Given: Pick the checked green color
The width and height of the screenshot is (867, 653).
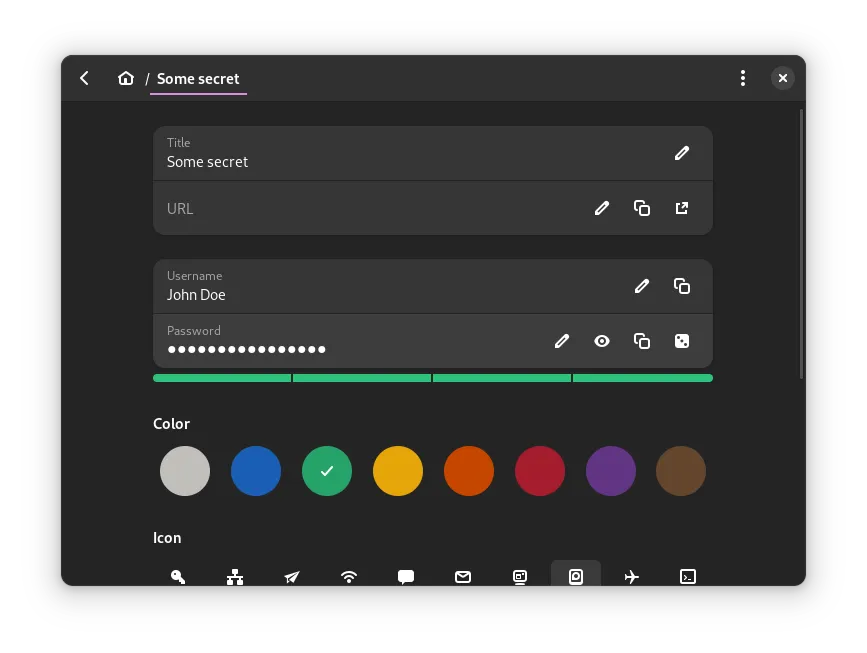Looking at the screenshot, I should (327, 471).
